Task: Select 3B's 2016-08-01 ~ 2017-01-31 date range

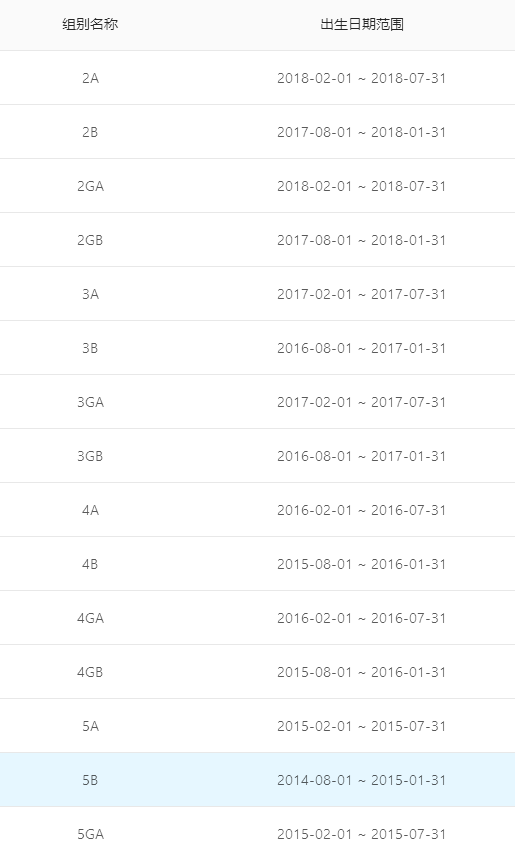Action: click(361, 347)
